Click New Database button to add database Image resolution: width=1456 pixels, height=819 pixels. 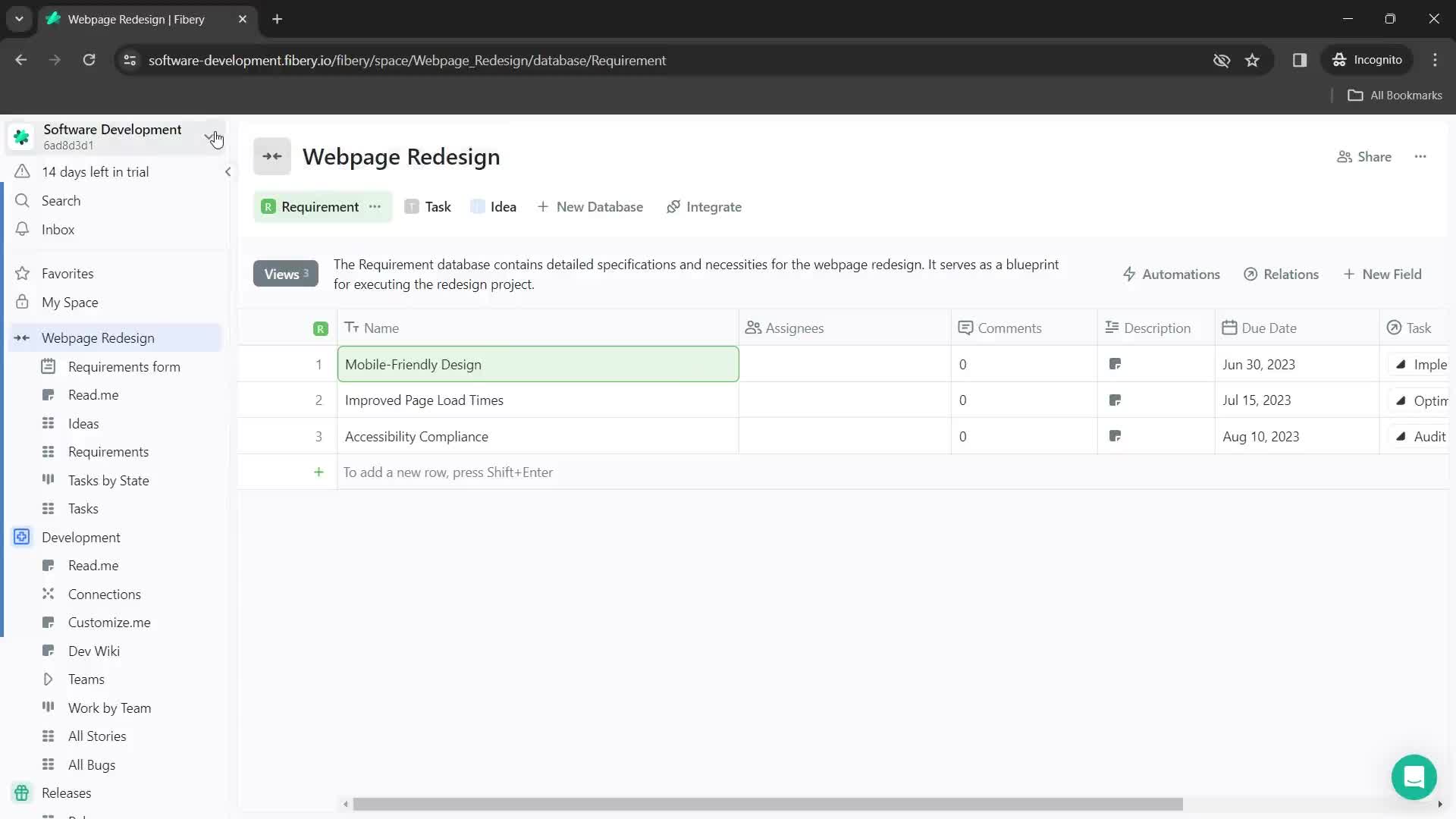point(590,207)
